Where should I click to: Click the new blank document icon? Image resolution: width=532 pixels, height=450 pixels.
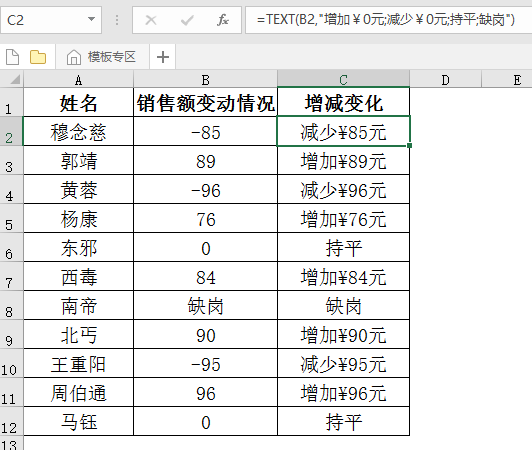click(x=13, y=57)
